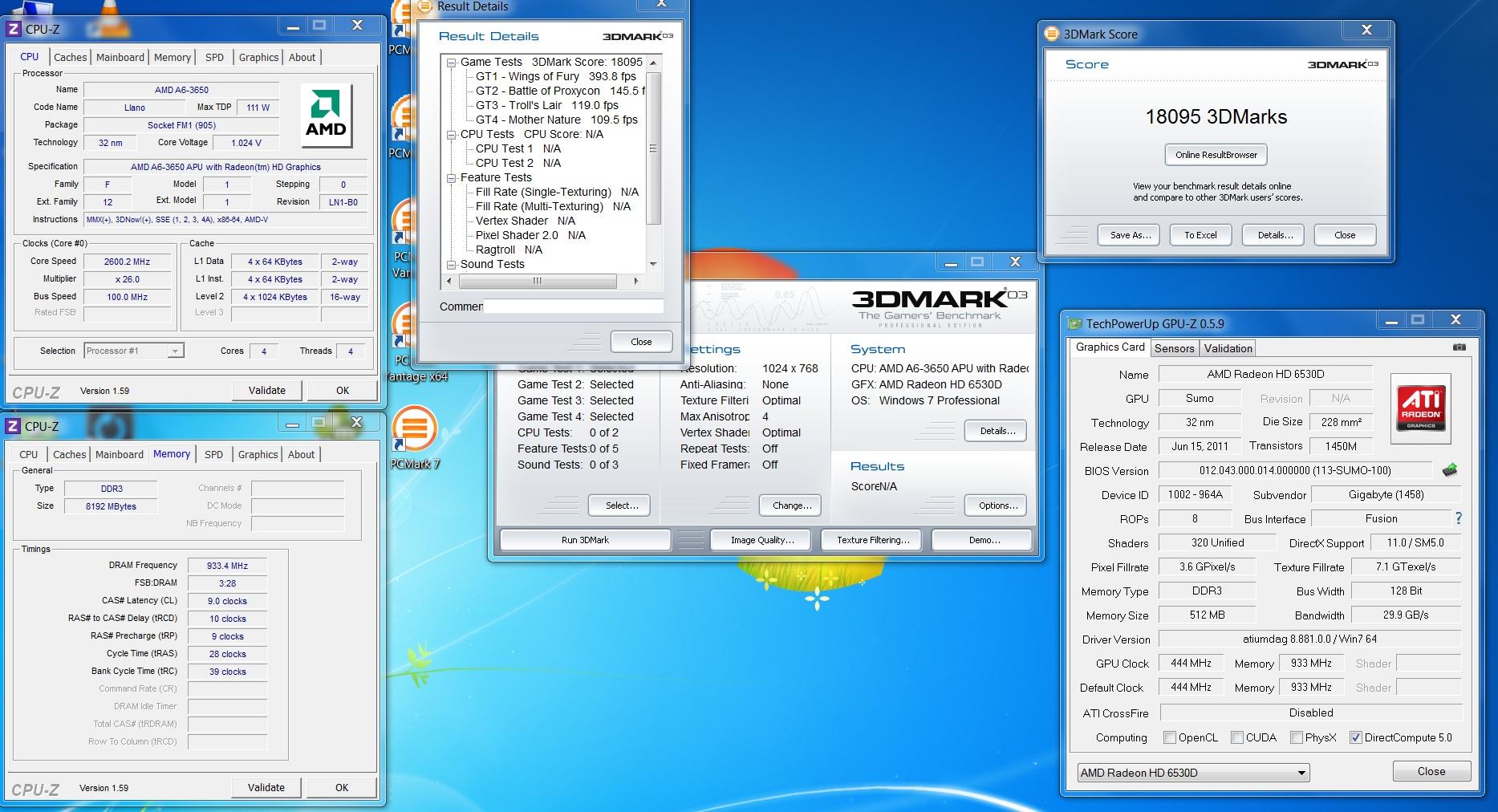
Task: Open the AMD Radeon HD 6530D card dropdown
Action: 1193,773
